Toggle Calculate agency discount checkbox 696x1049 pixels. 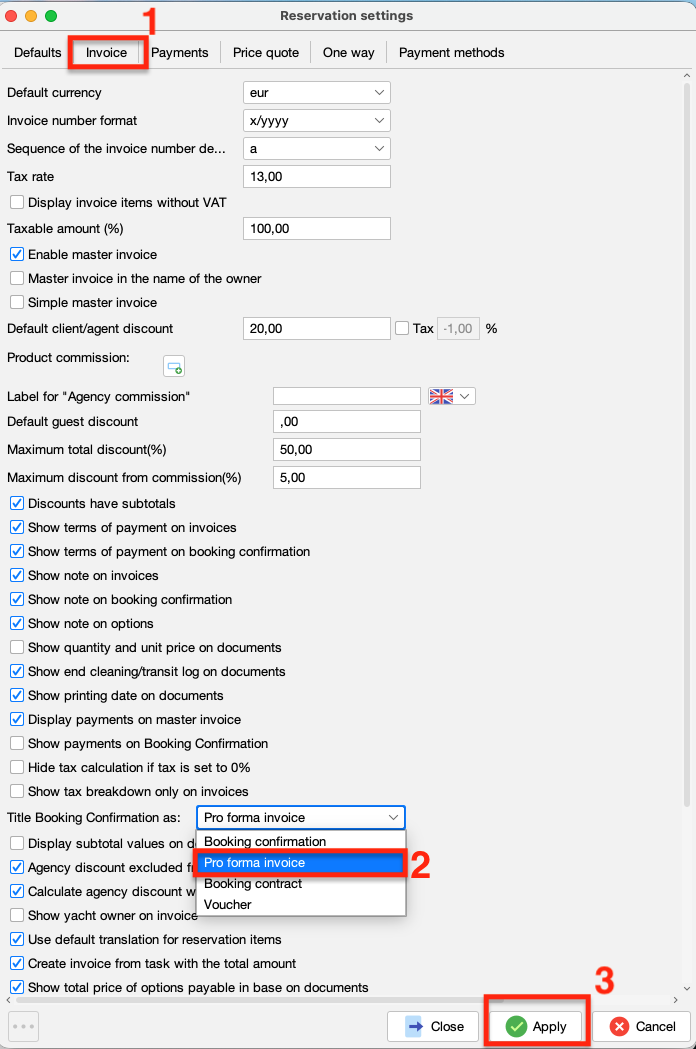tap(17, 891)
